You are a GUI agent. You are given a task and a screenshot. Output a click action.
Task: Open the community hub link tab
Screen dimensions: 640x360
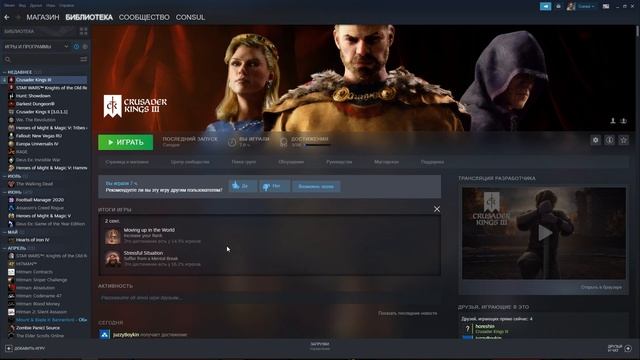point(190,162)
